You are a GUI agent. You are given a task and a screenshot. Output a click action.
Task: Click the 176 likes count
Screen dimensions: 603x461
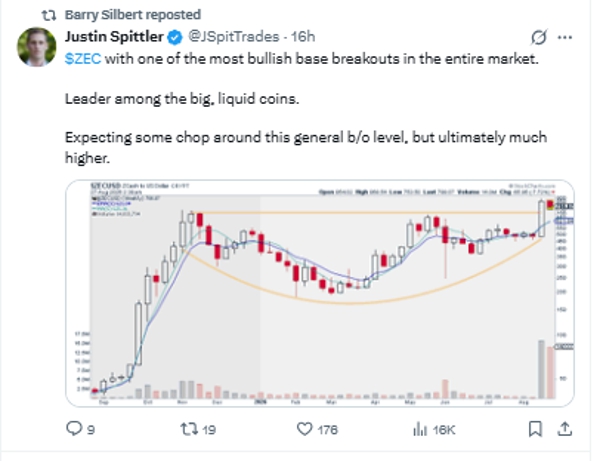coord(328,429)
